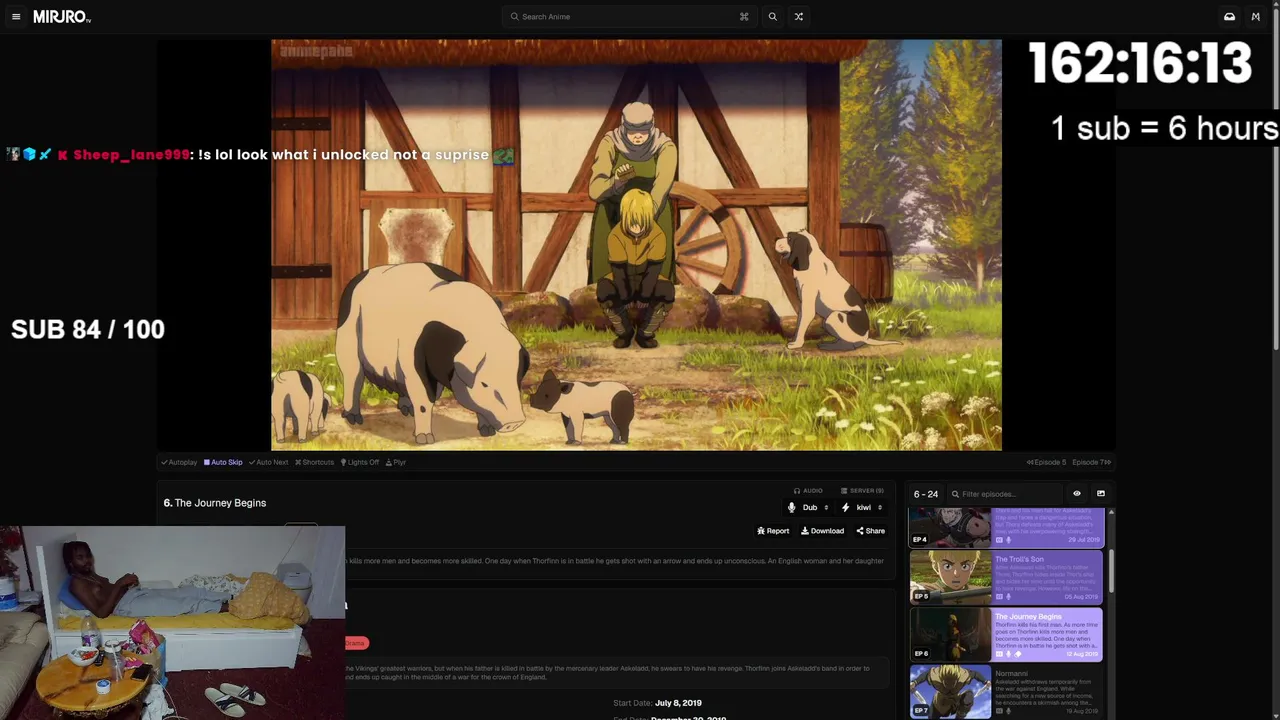The height and width of the screenshot is (720, 1280).
Task: Click the SERVER label above kiwi
Action: pyautogui.click(x=862, y=491)
